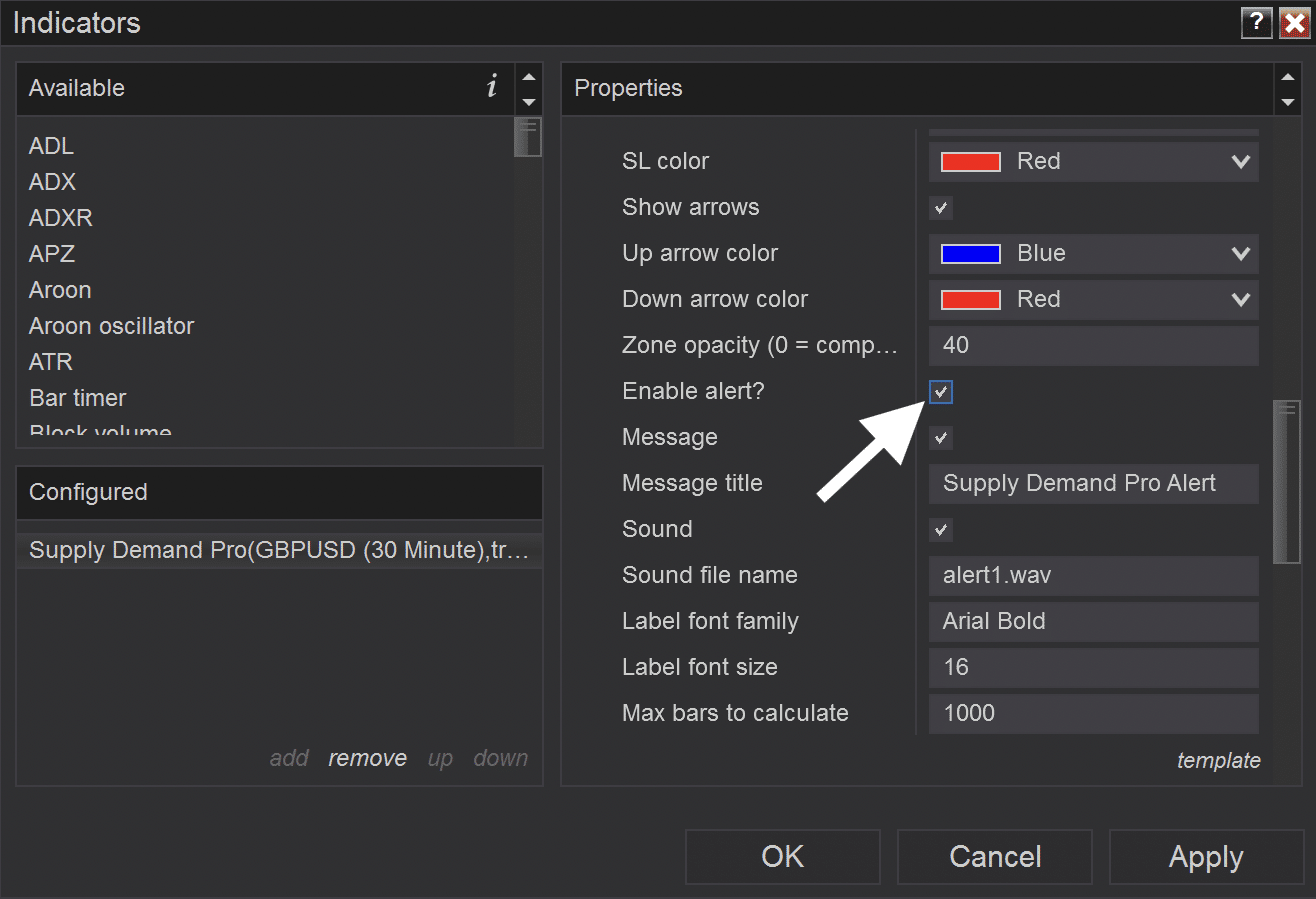Click the template link
Viewport: 1316px width, 899px height.
[1218, 760]
